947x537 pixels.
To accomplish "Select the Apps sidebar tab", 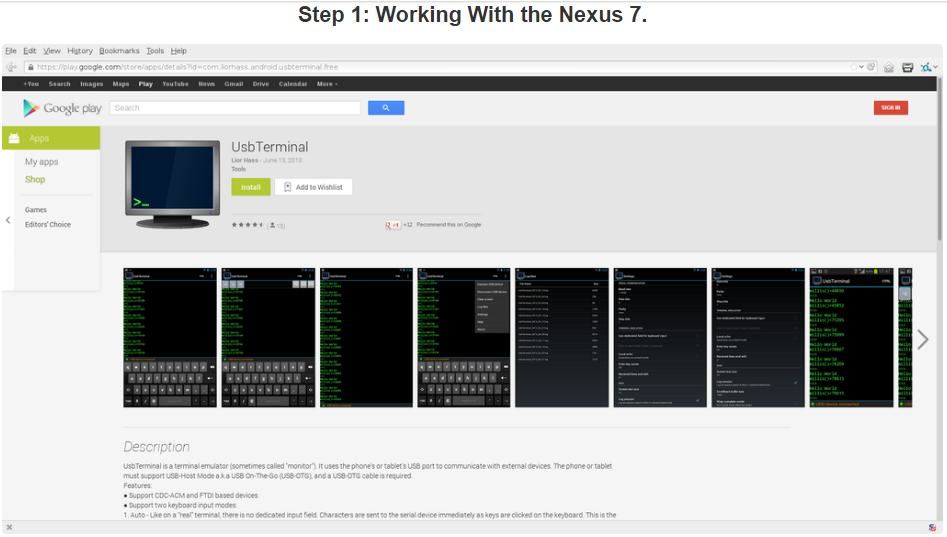I will pos(51,138).
